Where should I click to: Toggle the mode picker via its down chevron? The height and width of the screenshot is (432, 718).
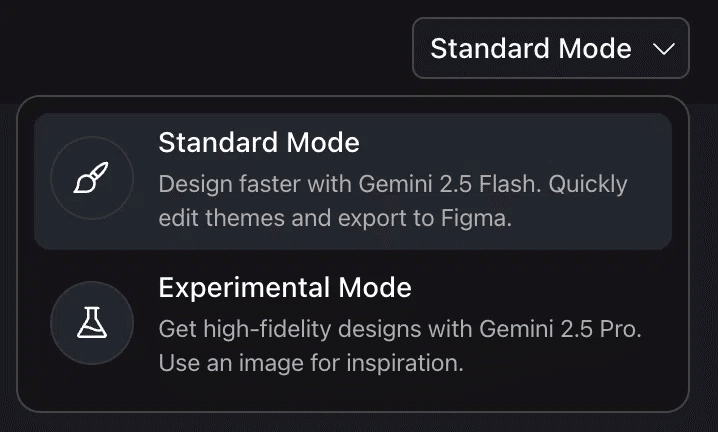[664, 48]
